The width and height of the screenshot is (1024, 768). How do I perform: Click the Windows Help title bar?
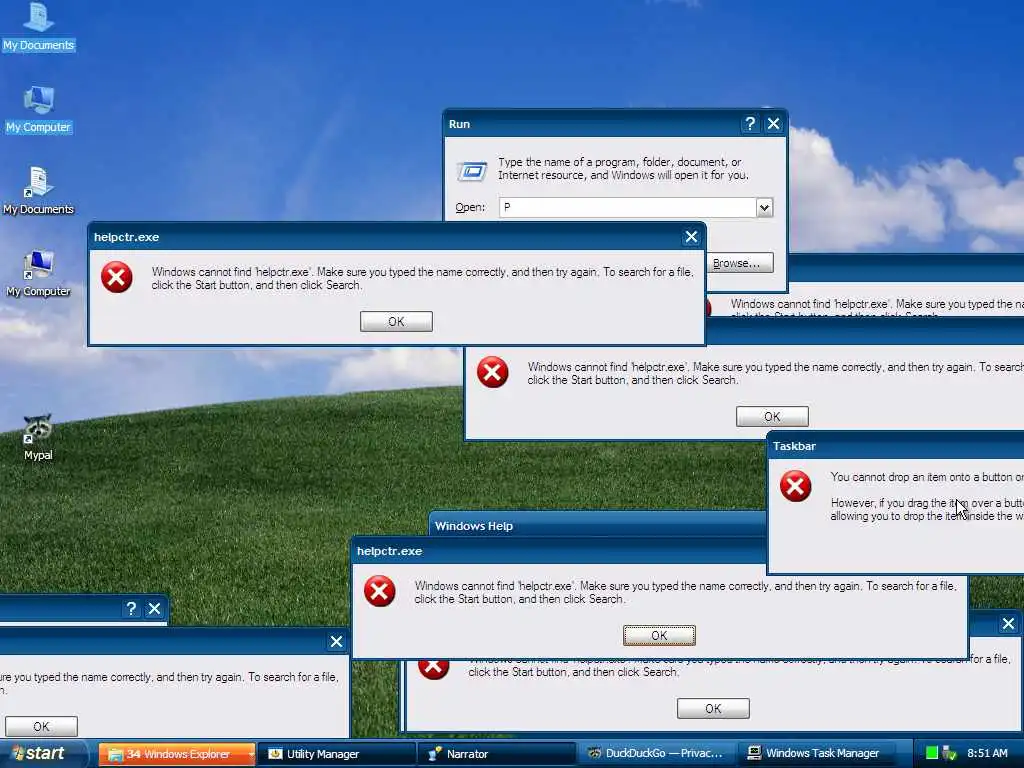point(598,526)
